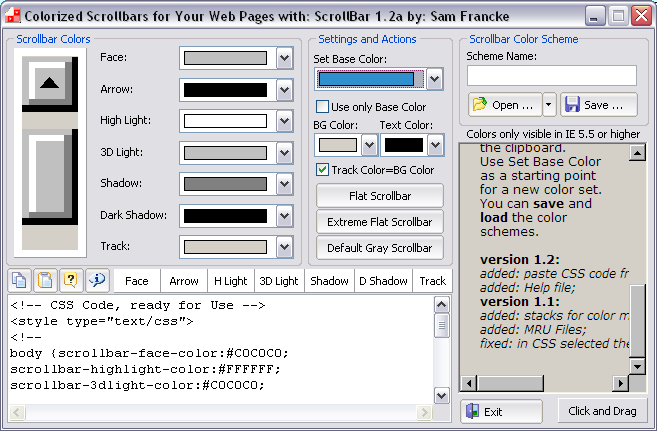Select the Arrow tab
The width and height of the screenshot is (657, 431).
(184, 281)
